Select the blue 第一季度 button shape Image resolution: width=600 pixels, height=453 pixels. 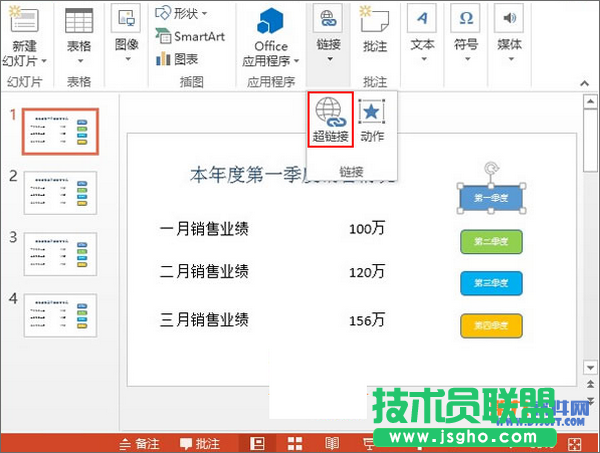pos(491,198)
